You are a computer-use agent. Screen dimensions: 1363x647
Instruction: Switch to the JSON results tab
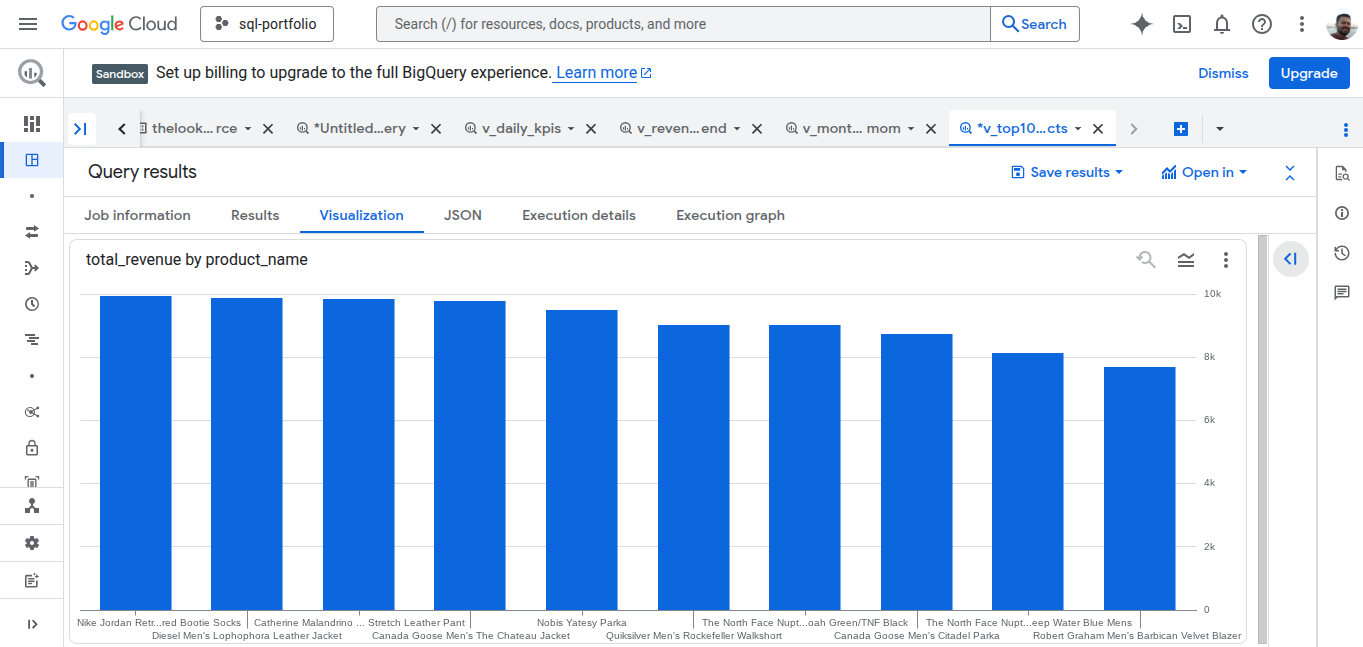(462, 215)
